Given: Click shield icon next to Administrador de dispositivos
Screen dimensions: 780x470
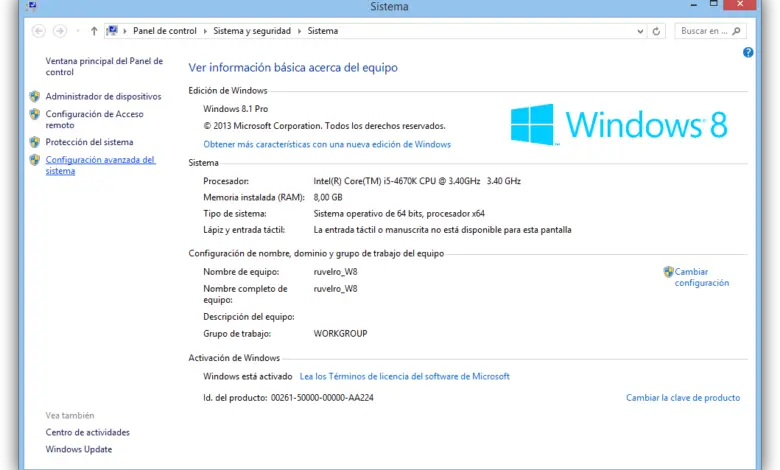Looking at the screenshot, I should pyautogui.click(x=34, y=96).
